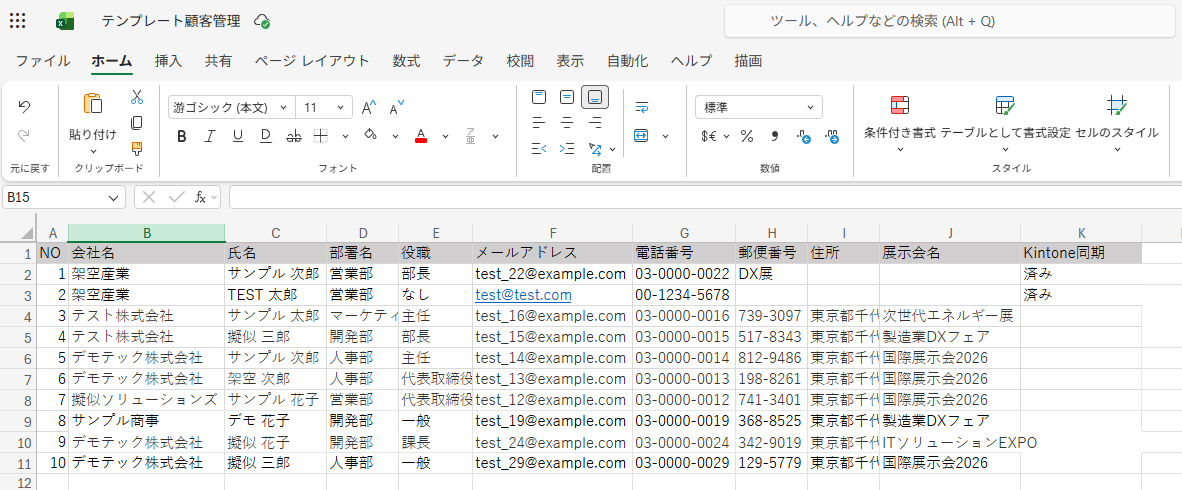The width and height of the screenshot is (1182, 490).
Task: Click the cloud saved status icon
Action: point(262,21)
